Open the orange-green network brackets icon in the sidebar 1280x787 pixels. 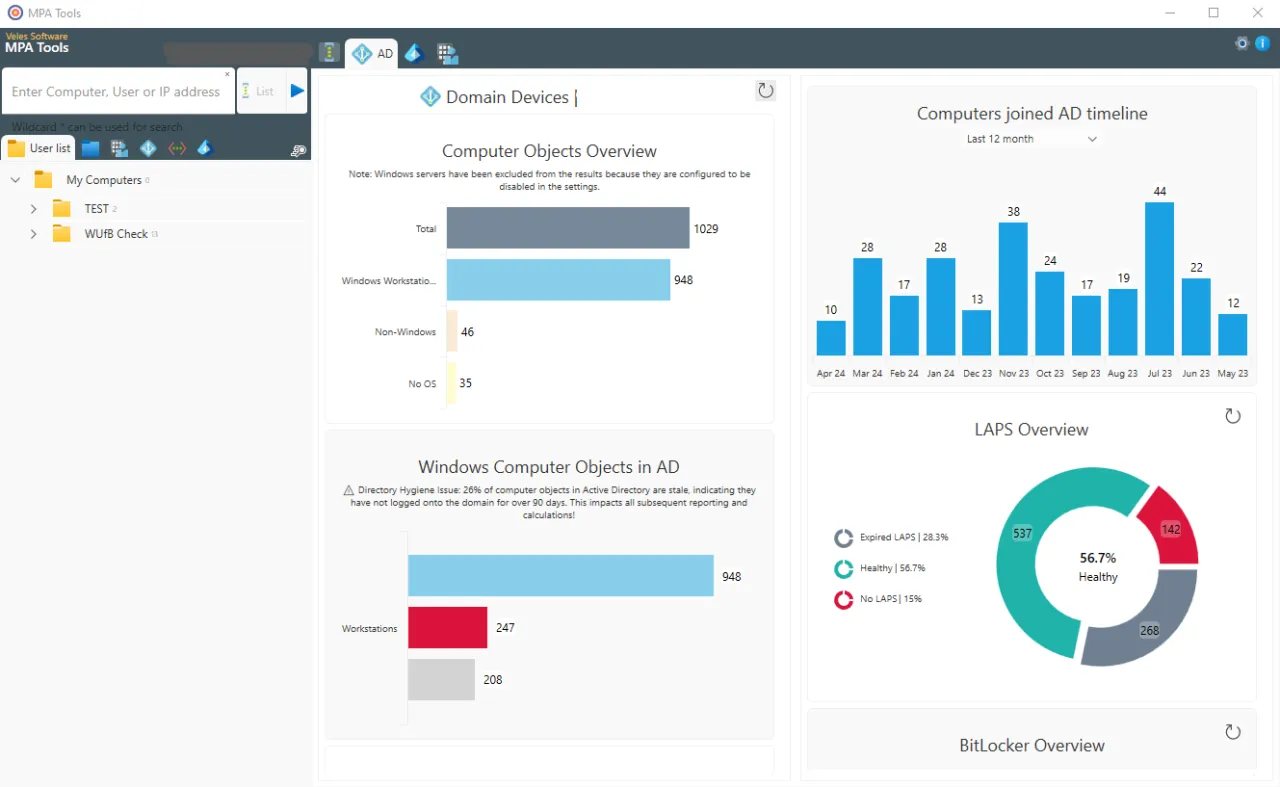click(x=177, y=148)
